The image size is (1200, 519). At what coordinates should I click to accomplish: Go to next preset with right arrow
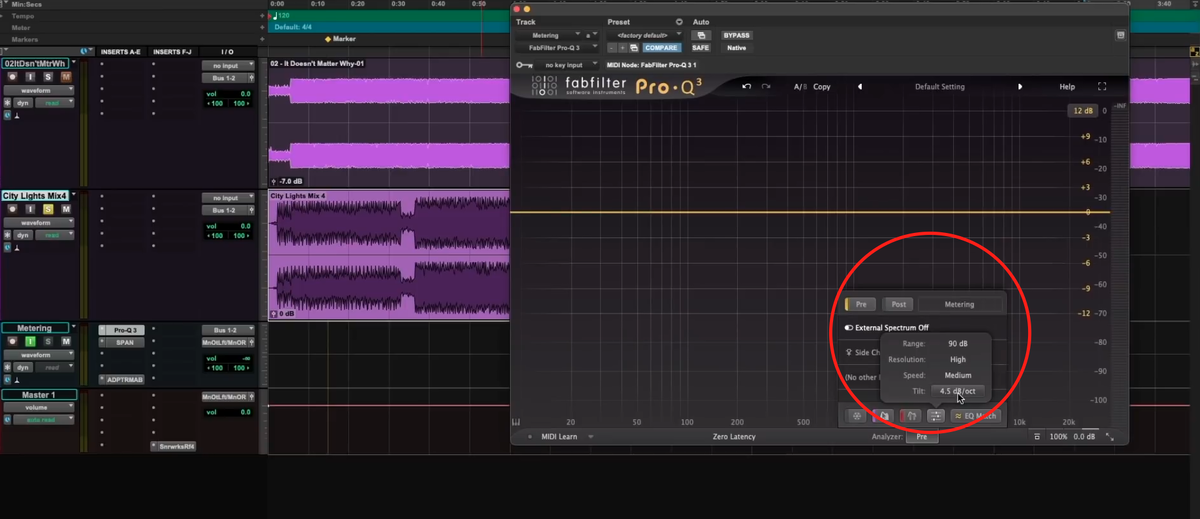coord(1020,87)
